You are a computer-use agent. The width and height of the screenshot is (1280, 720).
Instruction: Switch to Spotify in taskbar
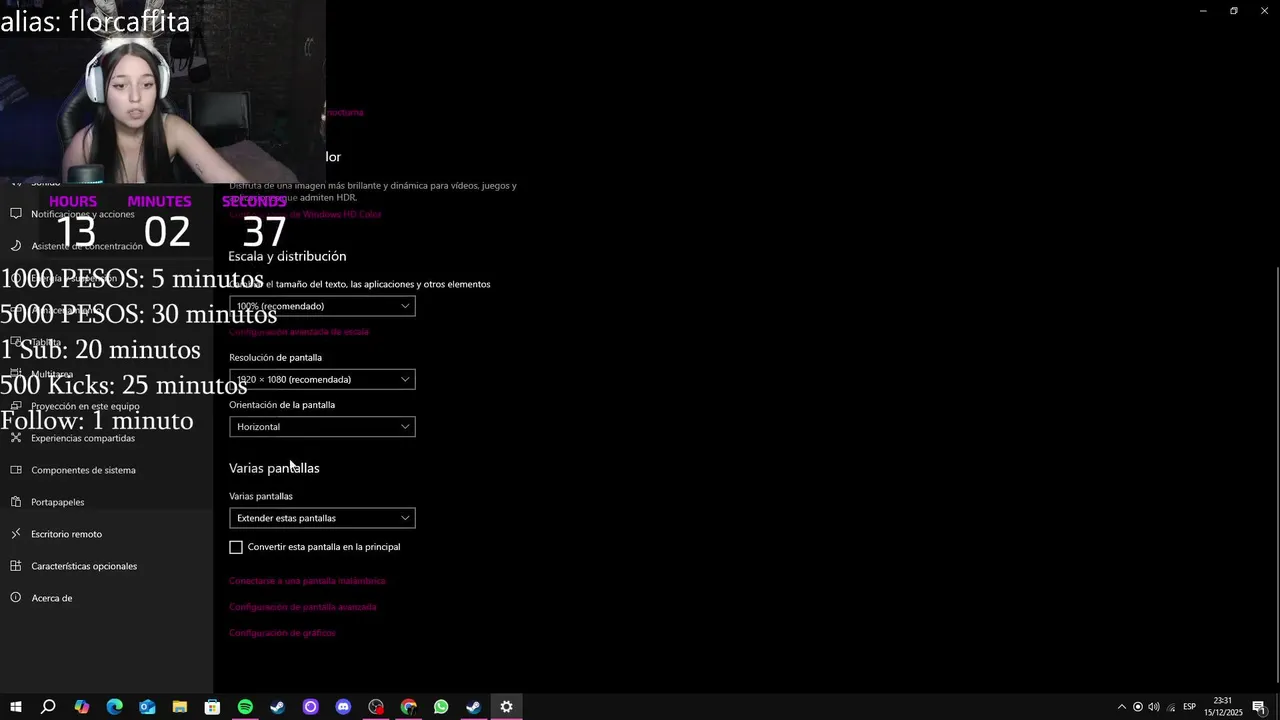245,707
